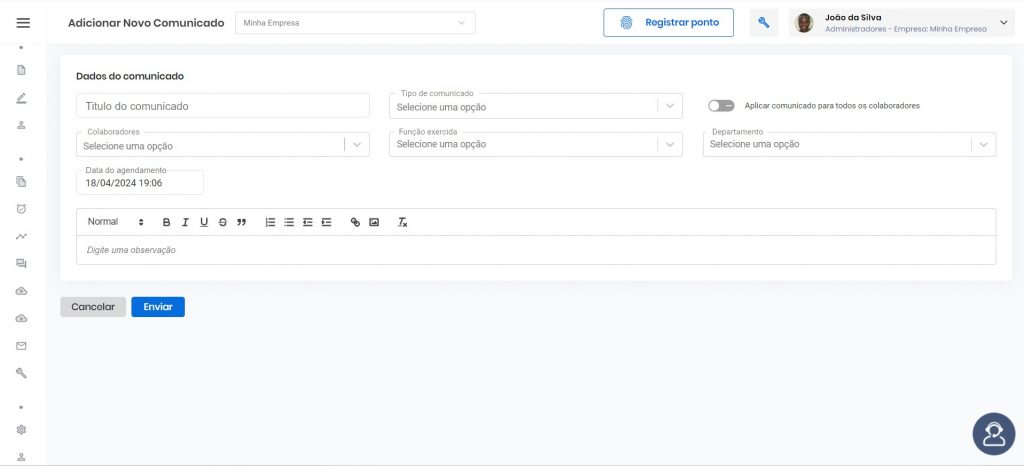Screen dimensions: 1024x466
Task: Insert an image via the editor toolbar
Action: click(374, 223)
